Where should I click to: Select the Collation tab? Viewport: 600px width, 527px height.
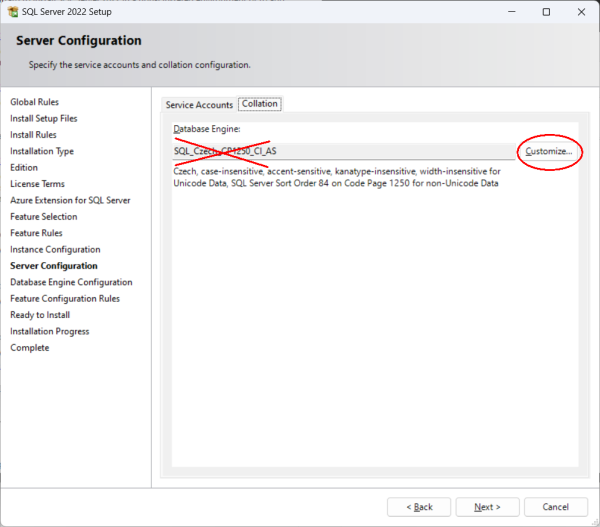click(x=259, y=104)
